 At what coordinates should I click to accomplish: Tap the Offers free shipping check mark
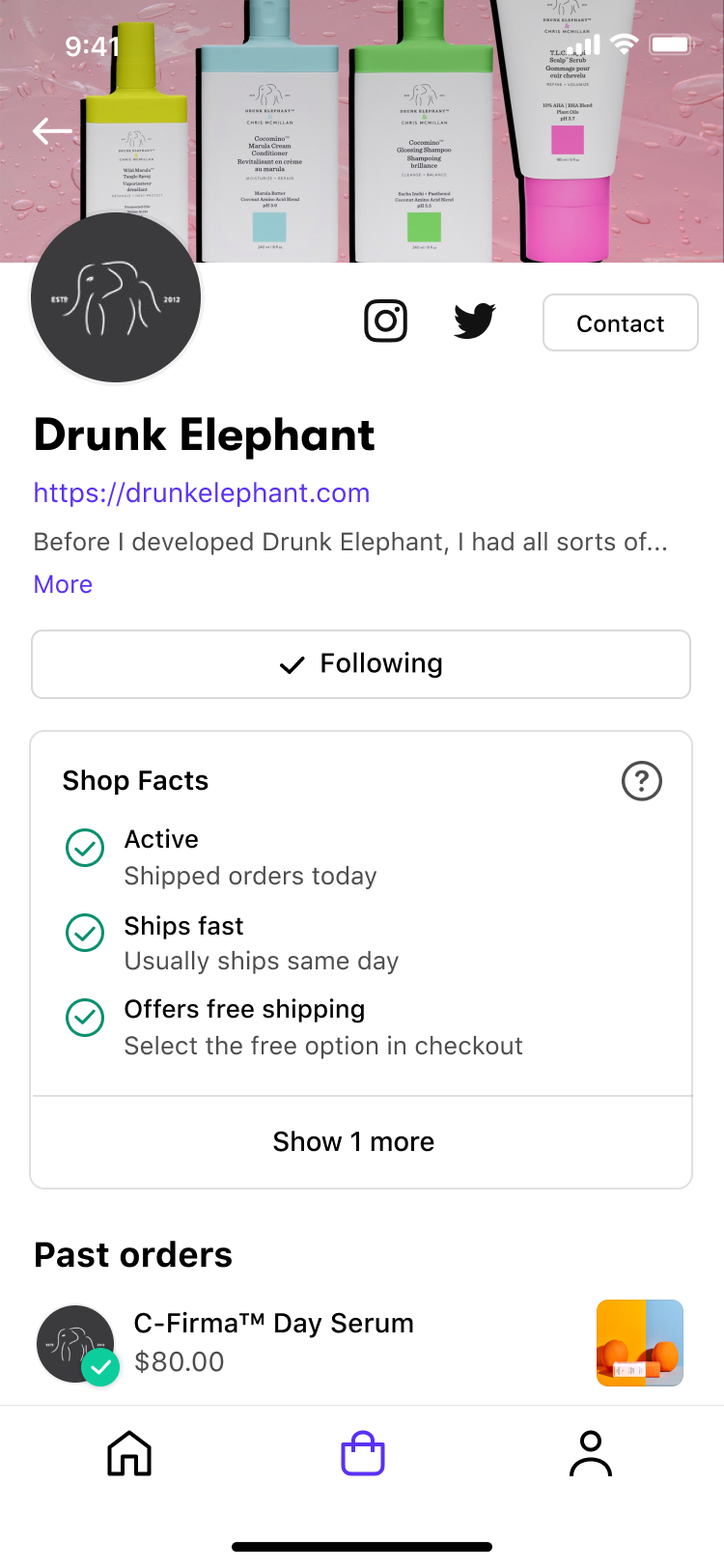tap(85, 1018)
